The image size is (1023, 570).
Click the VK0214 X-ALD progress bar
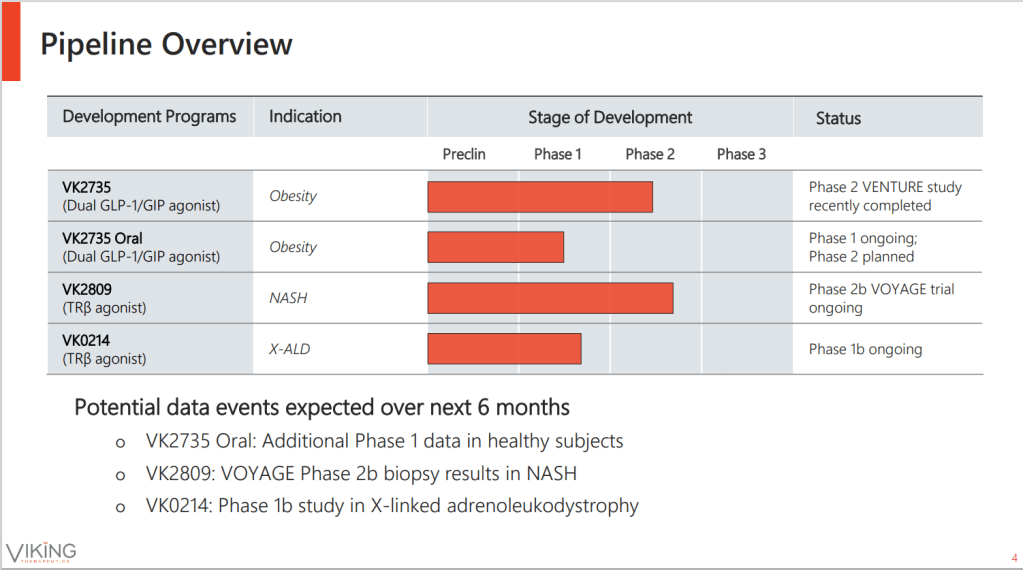point(504,349)
